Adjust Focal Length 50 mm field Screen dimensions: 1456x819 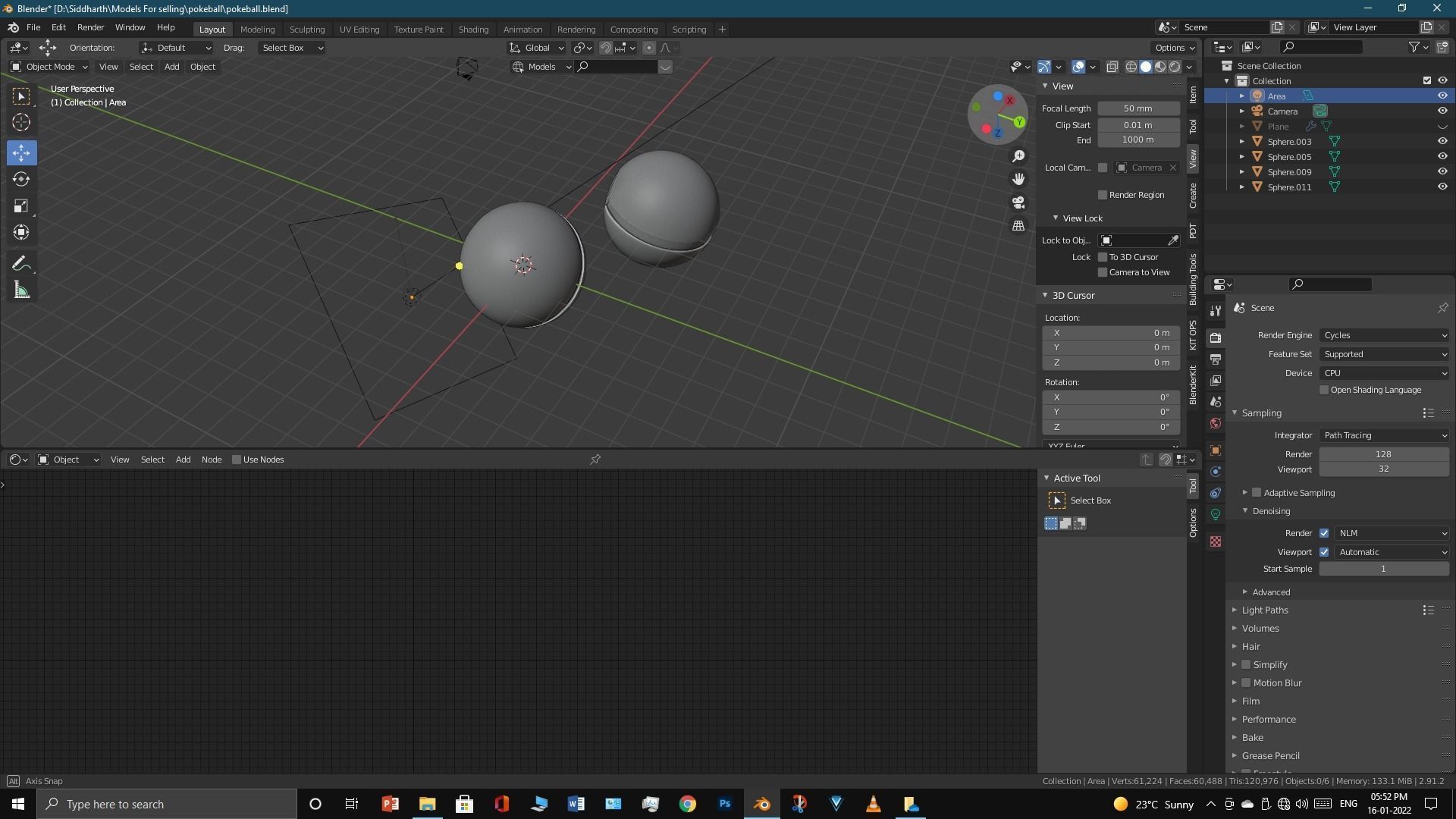click(1138, 108)
